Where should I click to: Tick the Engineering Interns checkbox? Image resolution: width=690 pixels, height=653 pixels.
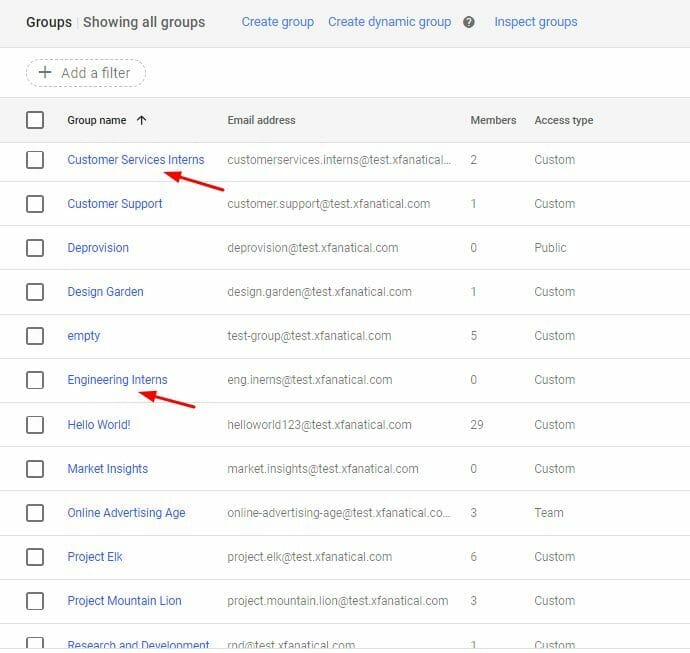pos(35,380)
